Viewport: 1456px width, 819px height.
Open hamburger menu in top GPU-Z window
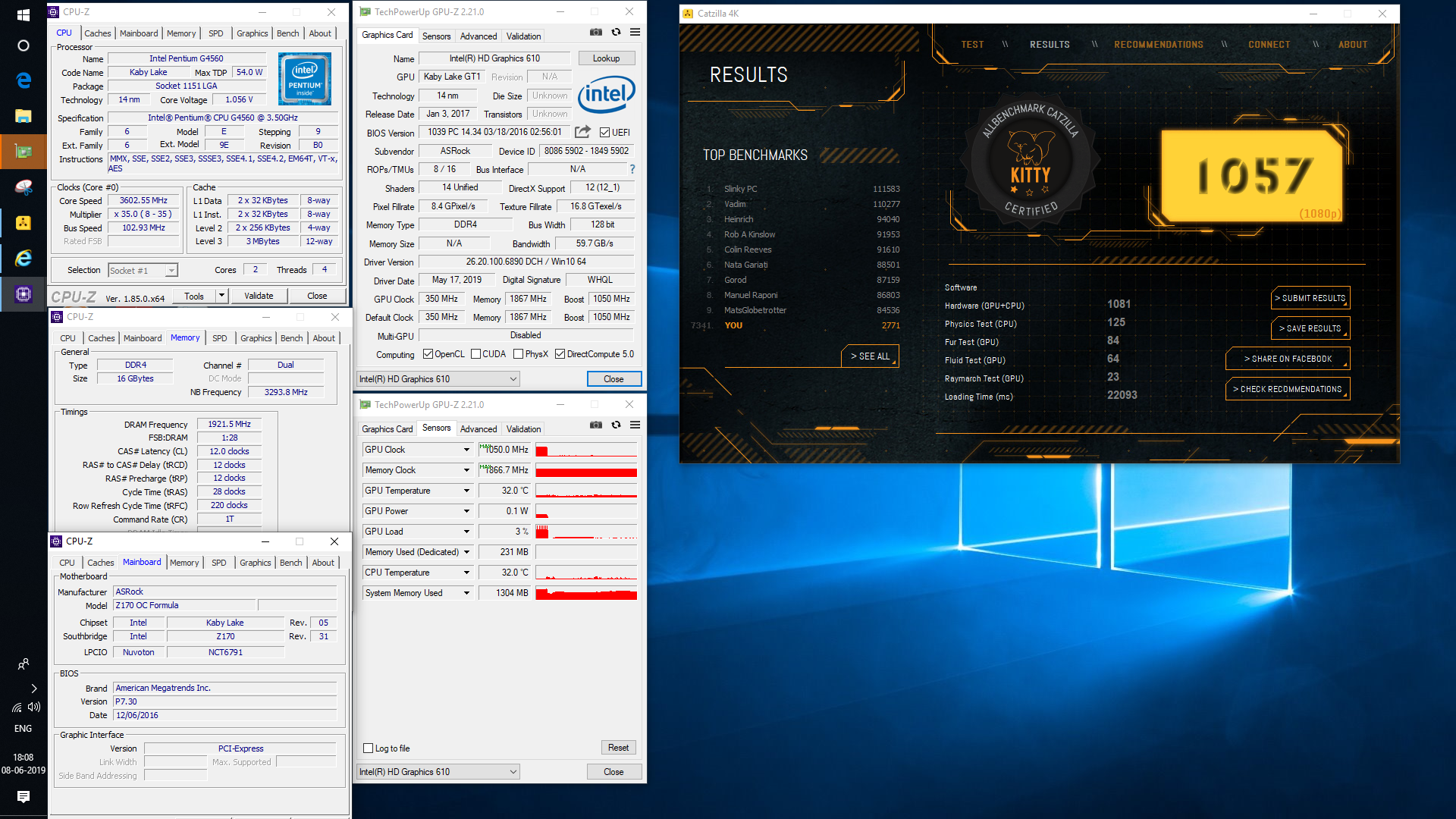pyautogui.click(x=635, y=33)
